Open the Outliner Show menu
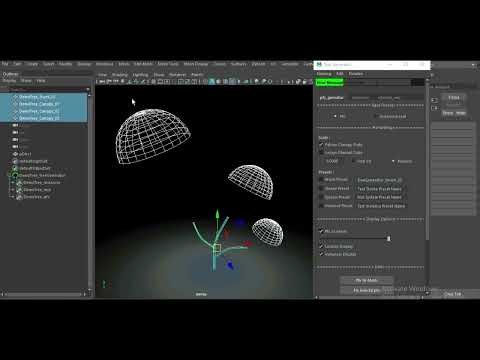The height and width of the screenshot is (360, 480). click(26, 81)
